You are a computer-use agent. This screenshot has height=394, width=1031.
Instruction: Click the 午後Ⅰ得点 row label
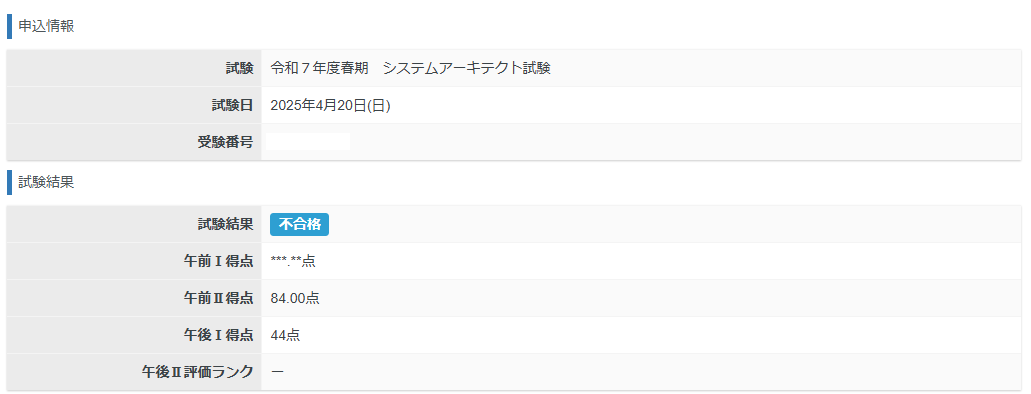click(x=218, y=335)
